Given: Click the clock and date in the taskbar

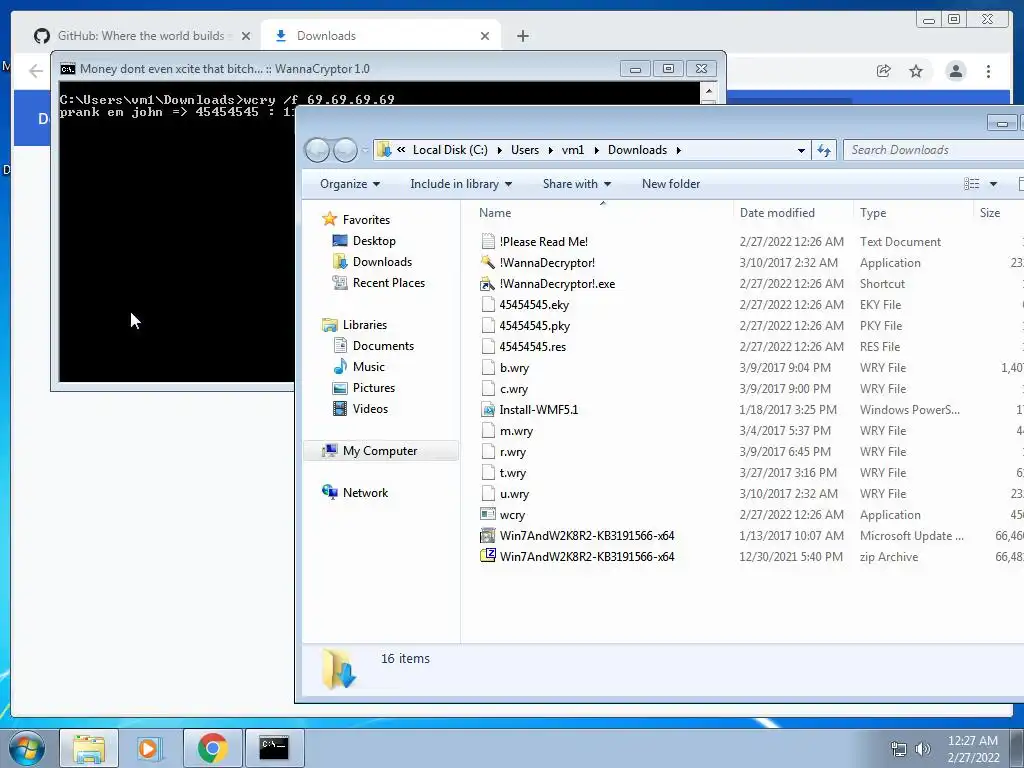Looking at the screenshot, I should click(972, 748).
